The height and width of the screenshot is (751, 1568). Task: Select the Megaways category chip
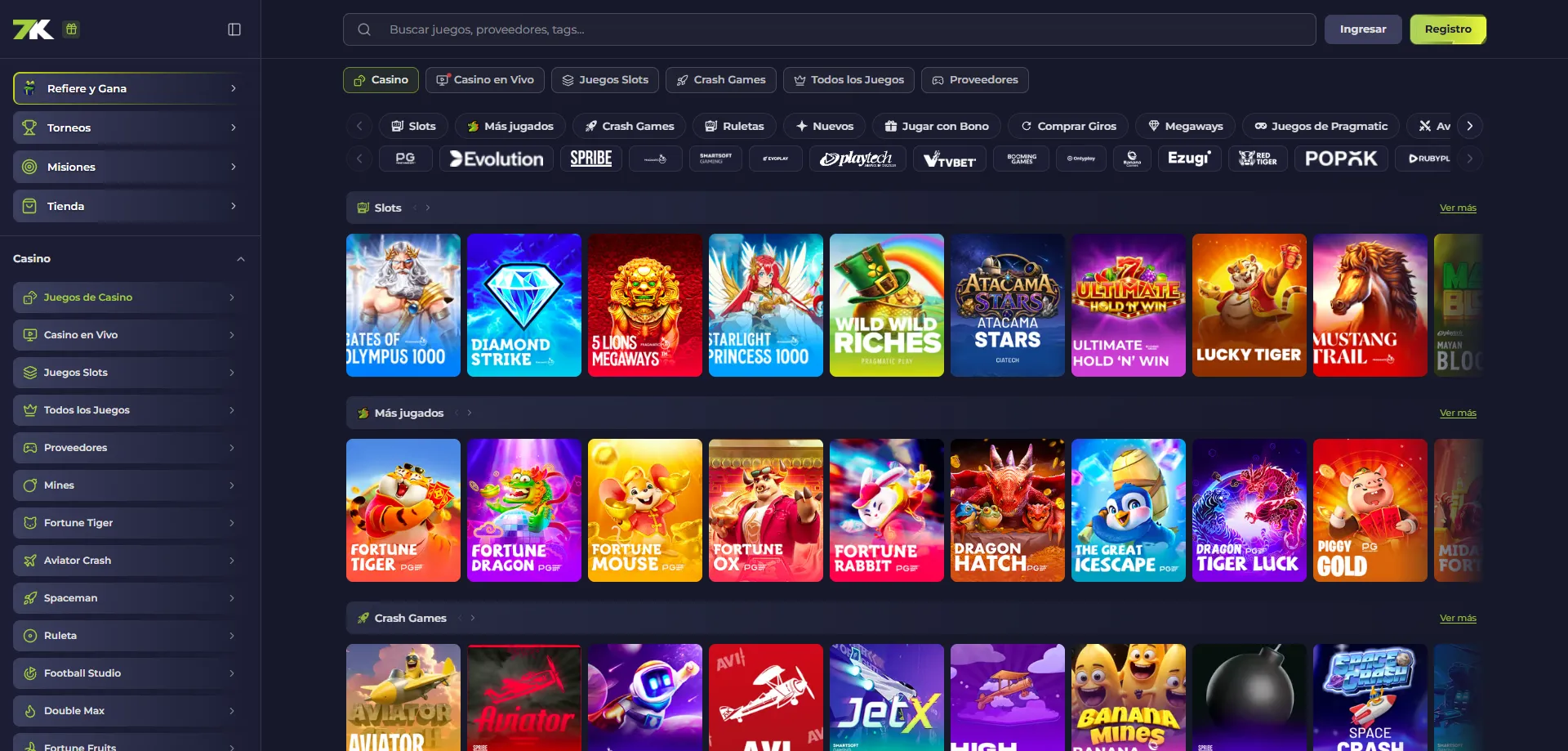(1186, 126)
